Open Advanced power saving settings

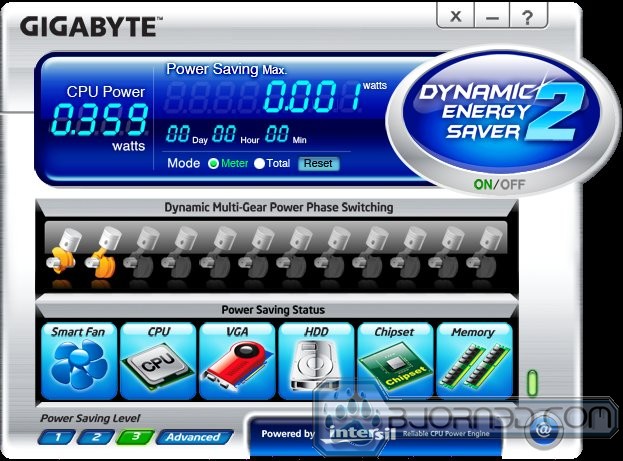pos(194,437)
